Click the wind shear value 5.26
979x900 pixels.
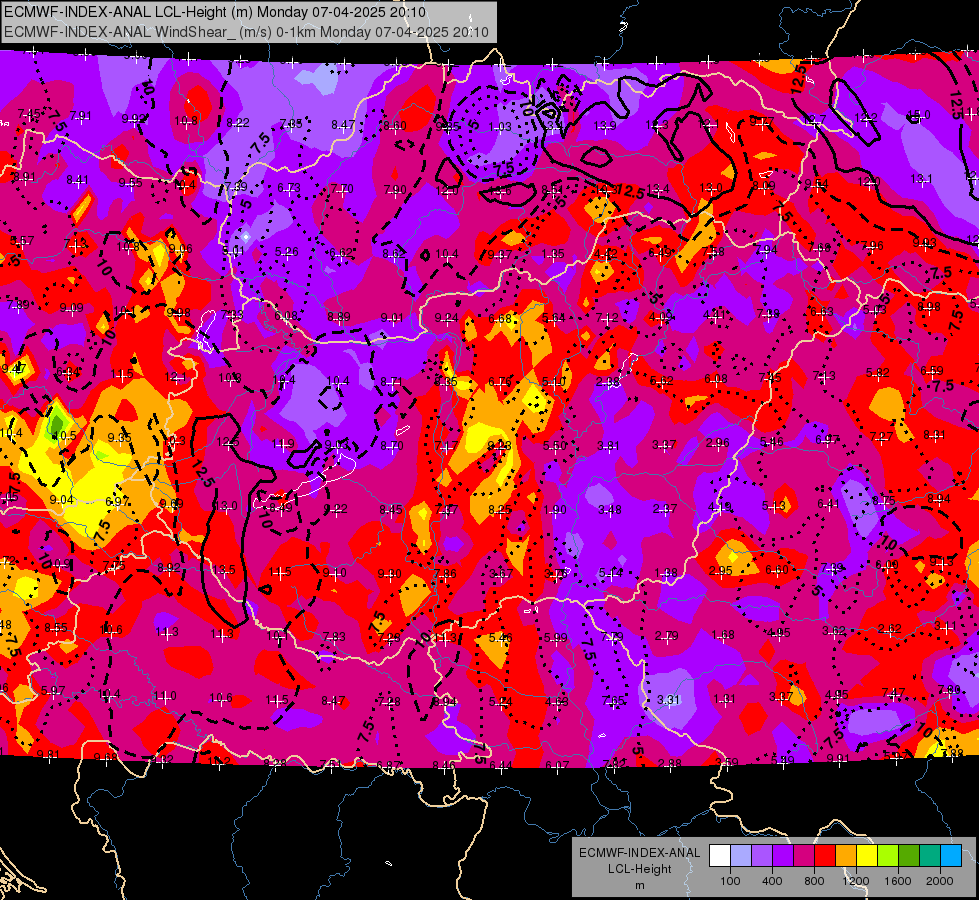(287, 252)
